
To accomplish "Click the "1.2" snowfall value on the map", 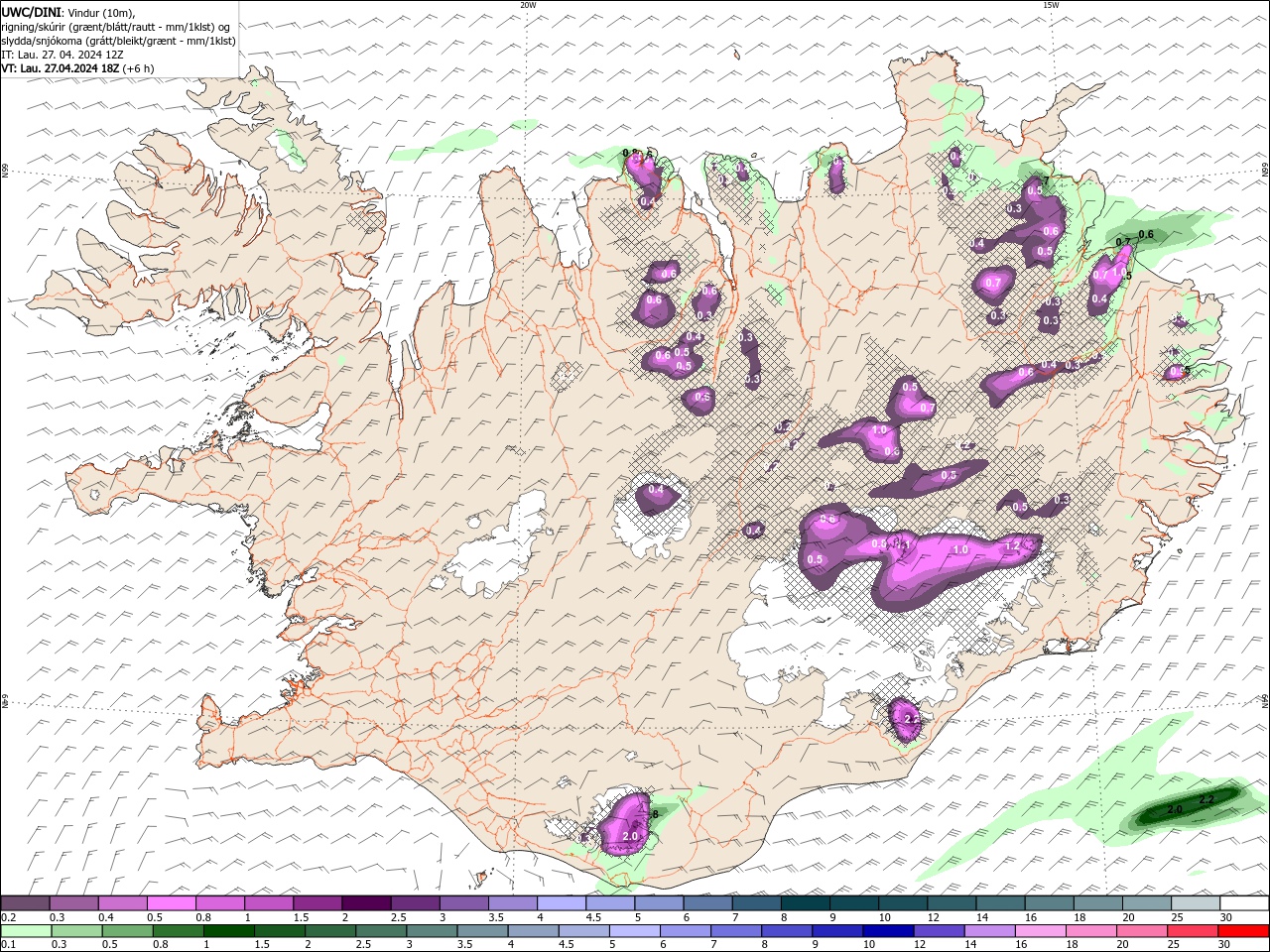I will pyautogui.click(x=1012, y=545).
